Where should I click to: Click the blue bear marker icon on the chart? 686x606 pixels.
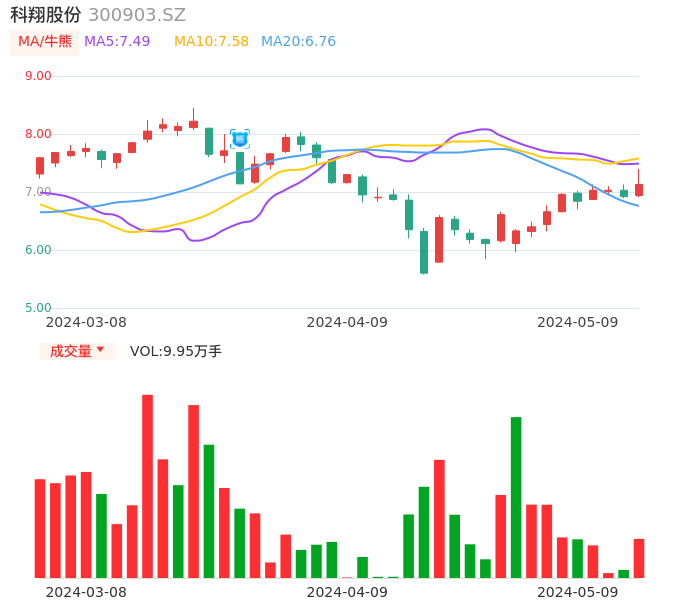[240, 139]
